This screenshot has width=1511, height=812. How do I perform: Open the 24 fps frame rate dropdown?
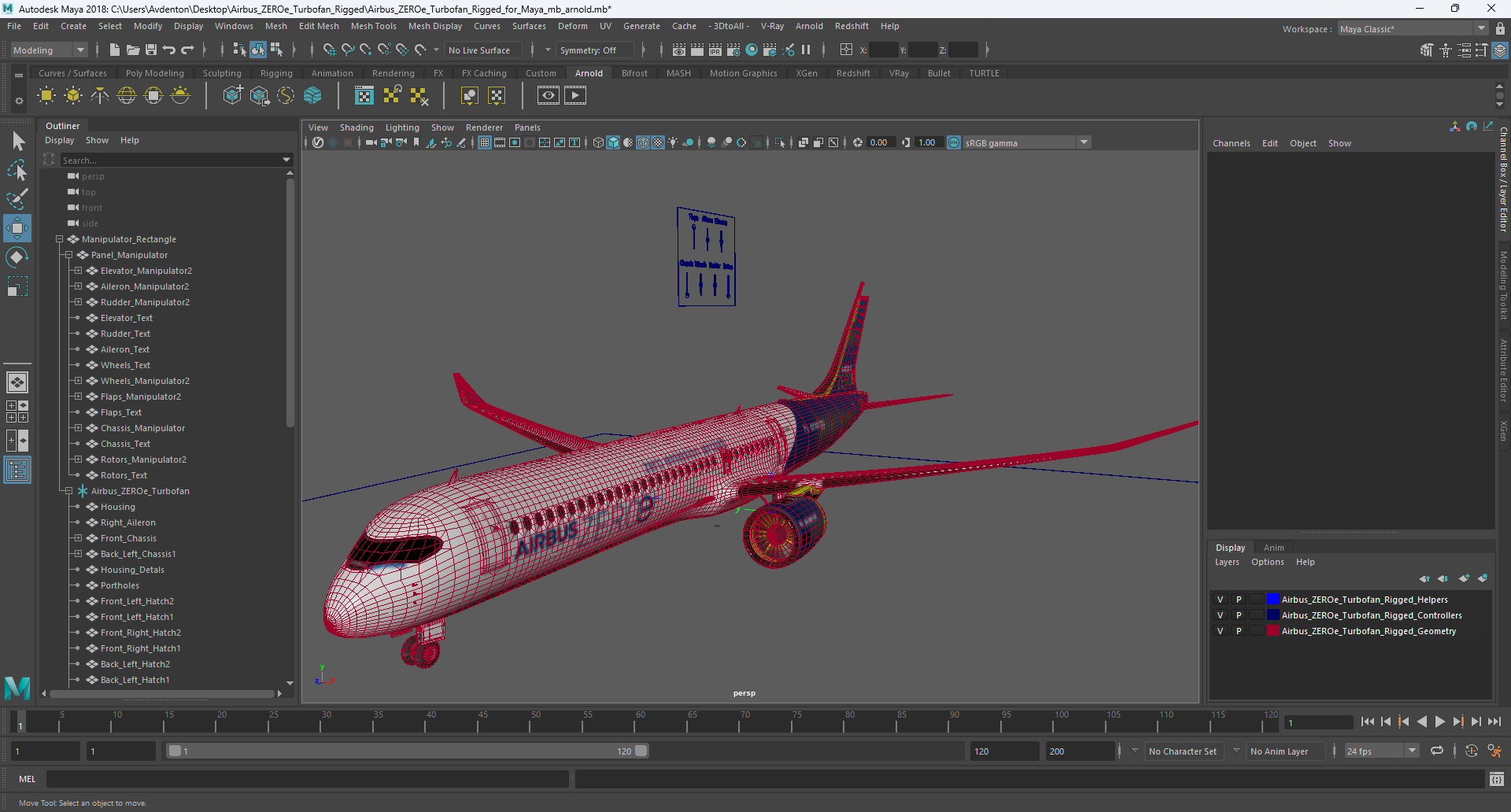1382,751
